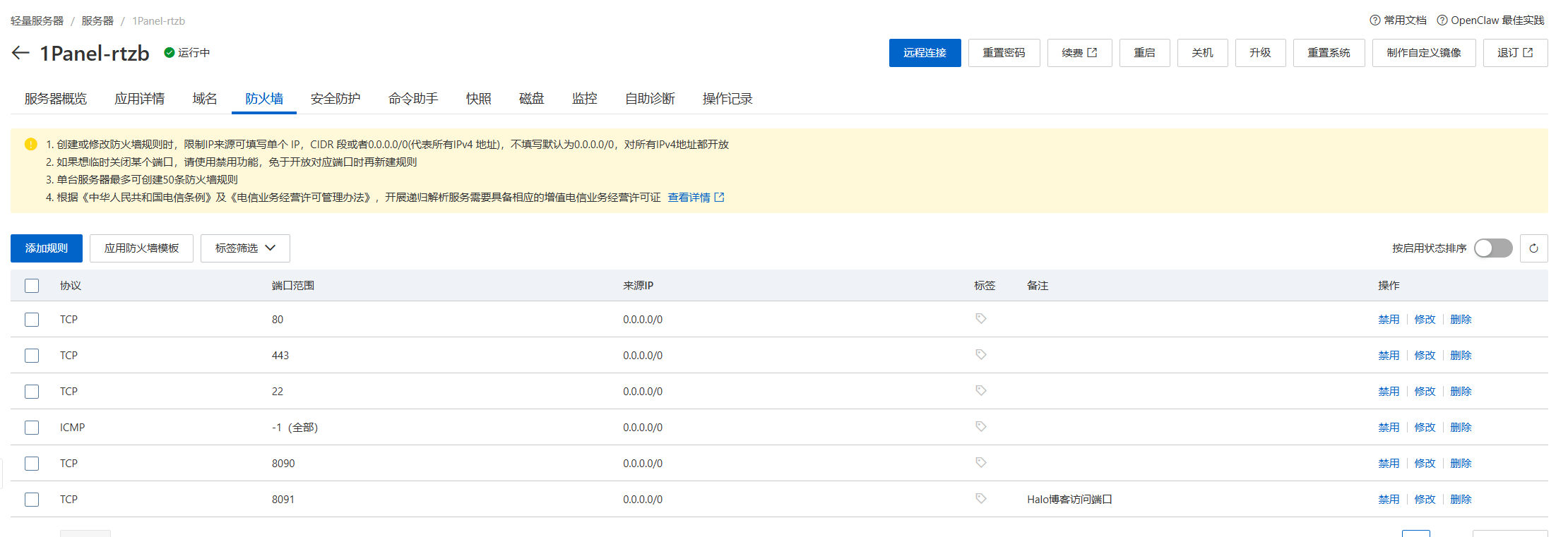The height and width of the screenshot is (537, 1568).
Task: Go to 服务器 in the breadcrumb
Action: pos(97,21)
